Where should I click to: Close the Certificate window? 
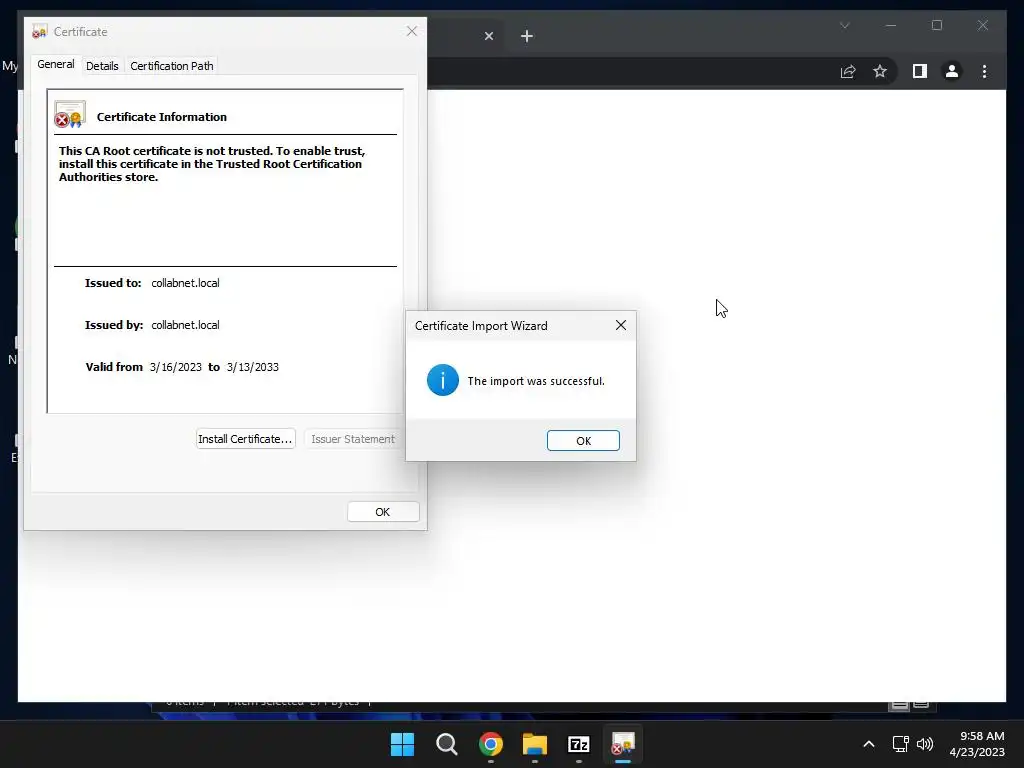[x=412, y=31]
